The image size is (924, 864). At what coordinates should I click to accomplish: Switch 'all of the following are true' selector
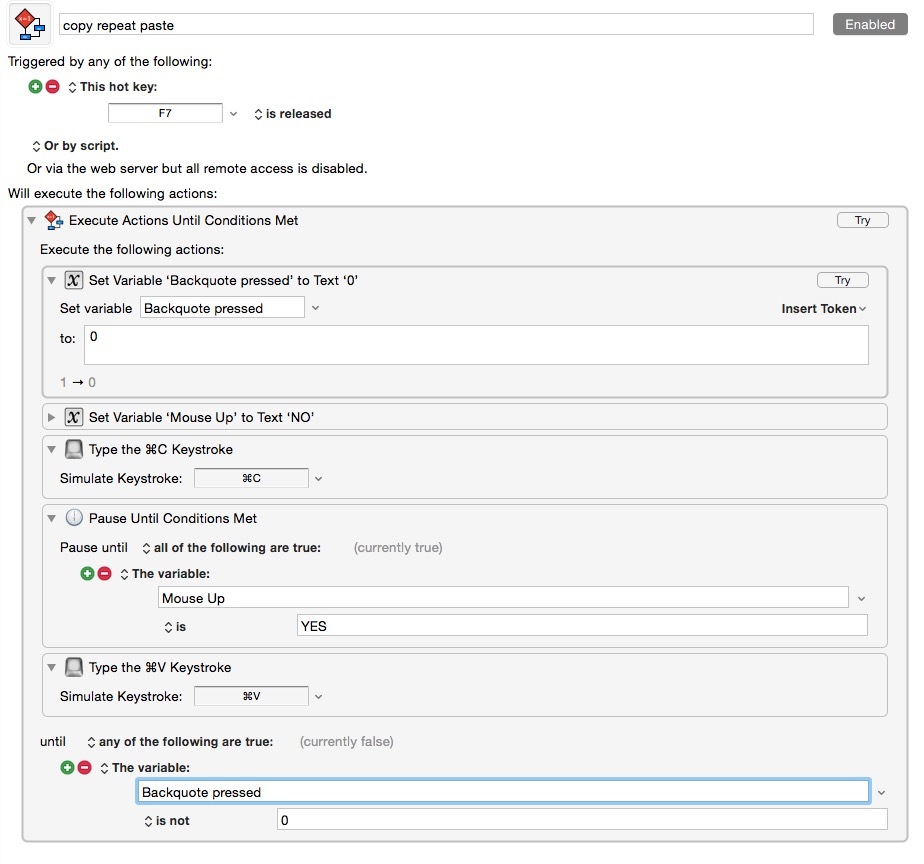click(232, 548)
